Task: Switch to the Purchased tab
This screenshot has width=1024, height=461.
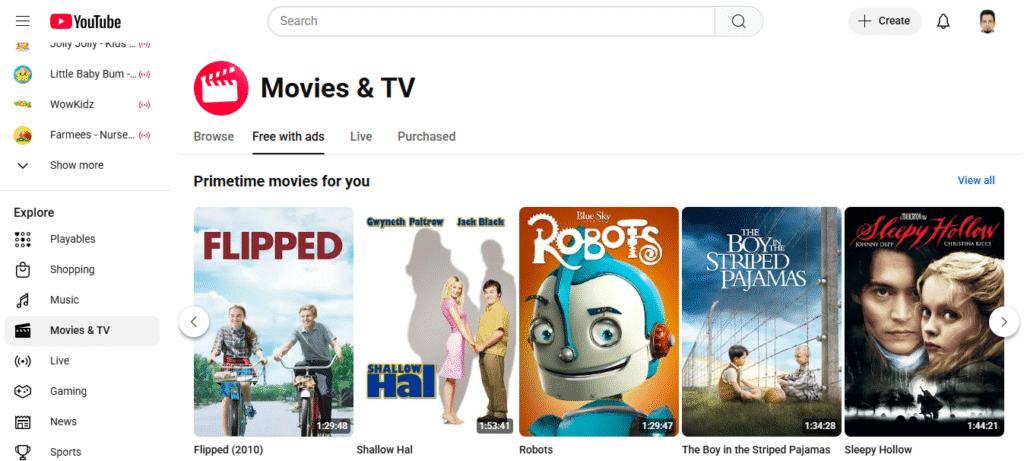Action: point(426,136)
